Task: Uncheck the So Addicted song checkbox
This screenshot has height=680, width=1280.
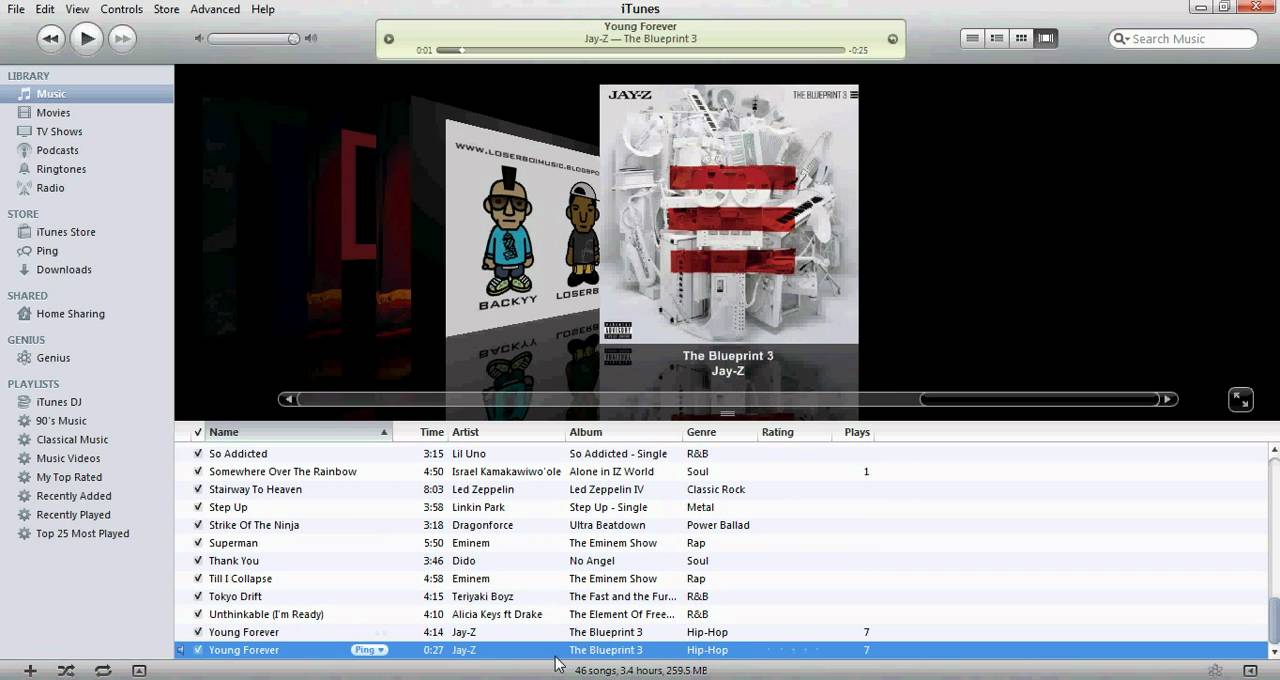Action: tap(198, 454)
